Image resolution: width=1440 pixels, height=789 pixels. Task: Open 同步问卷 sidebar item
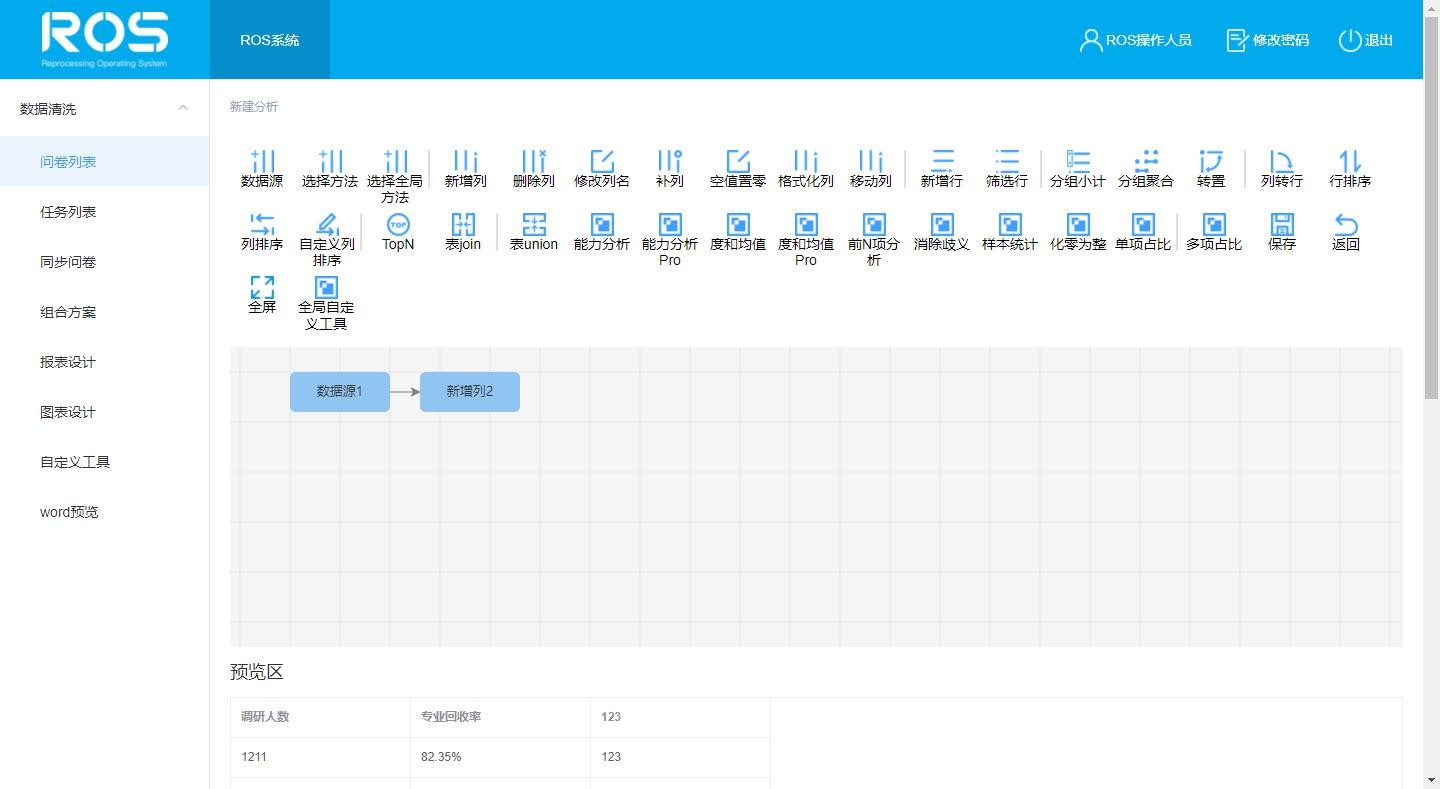click(105, 262)
